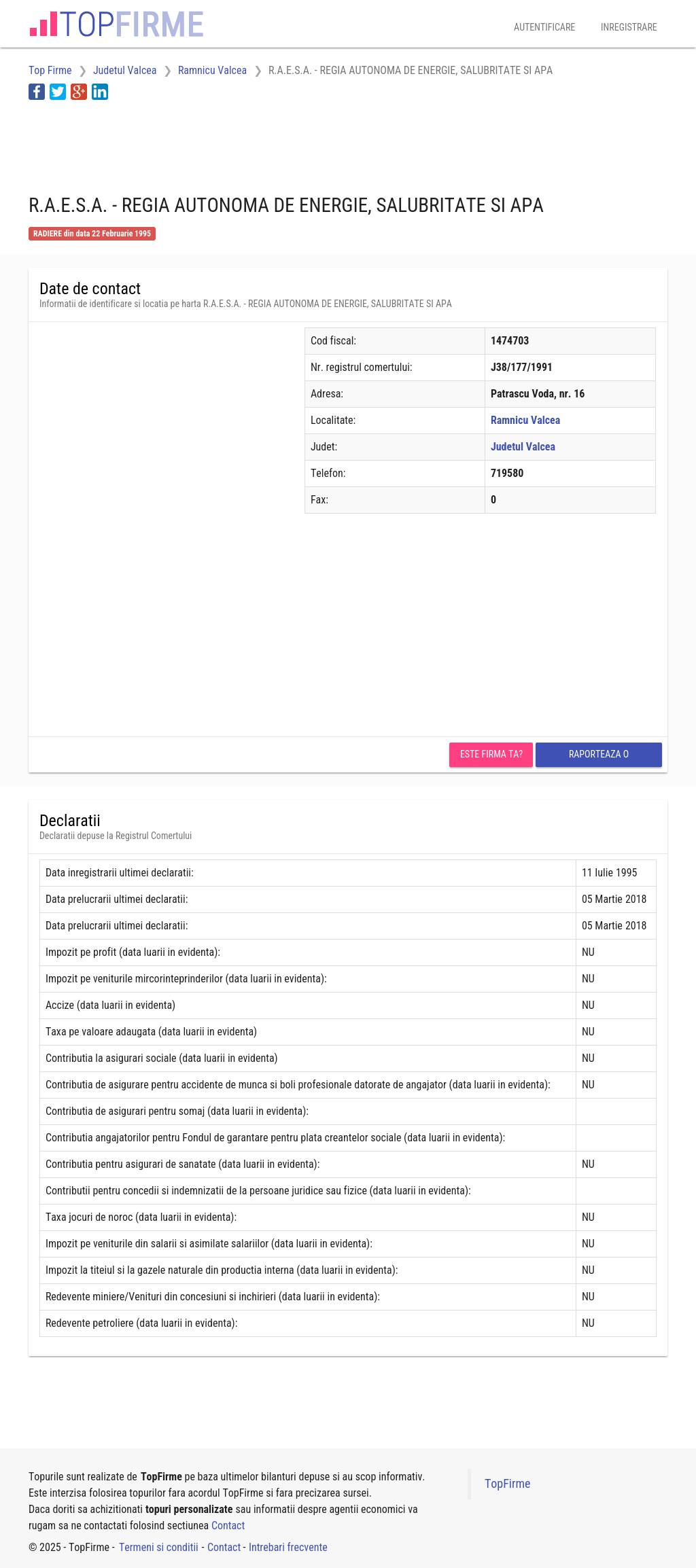Click the LinkedIn share icon

pyautogui.click(x=100, y=92)
